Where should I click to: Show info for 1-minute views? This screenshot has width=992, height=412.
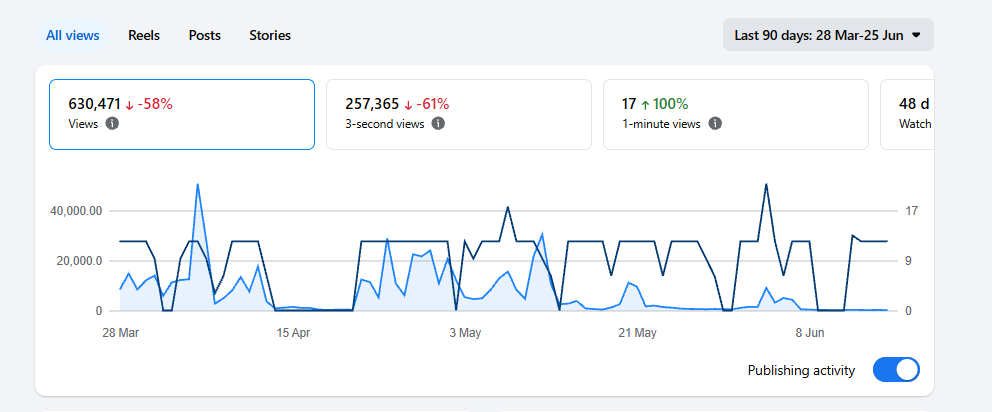tap(715, 124)
